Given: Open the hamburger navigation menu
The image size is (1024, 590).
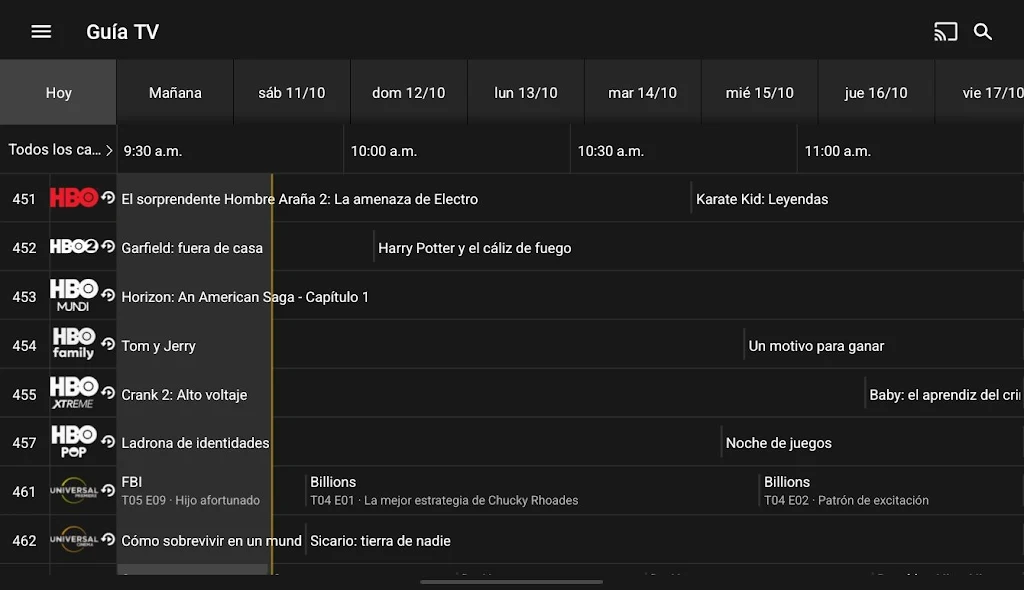Looking at the screenshot, I should (41, 32).
